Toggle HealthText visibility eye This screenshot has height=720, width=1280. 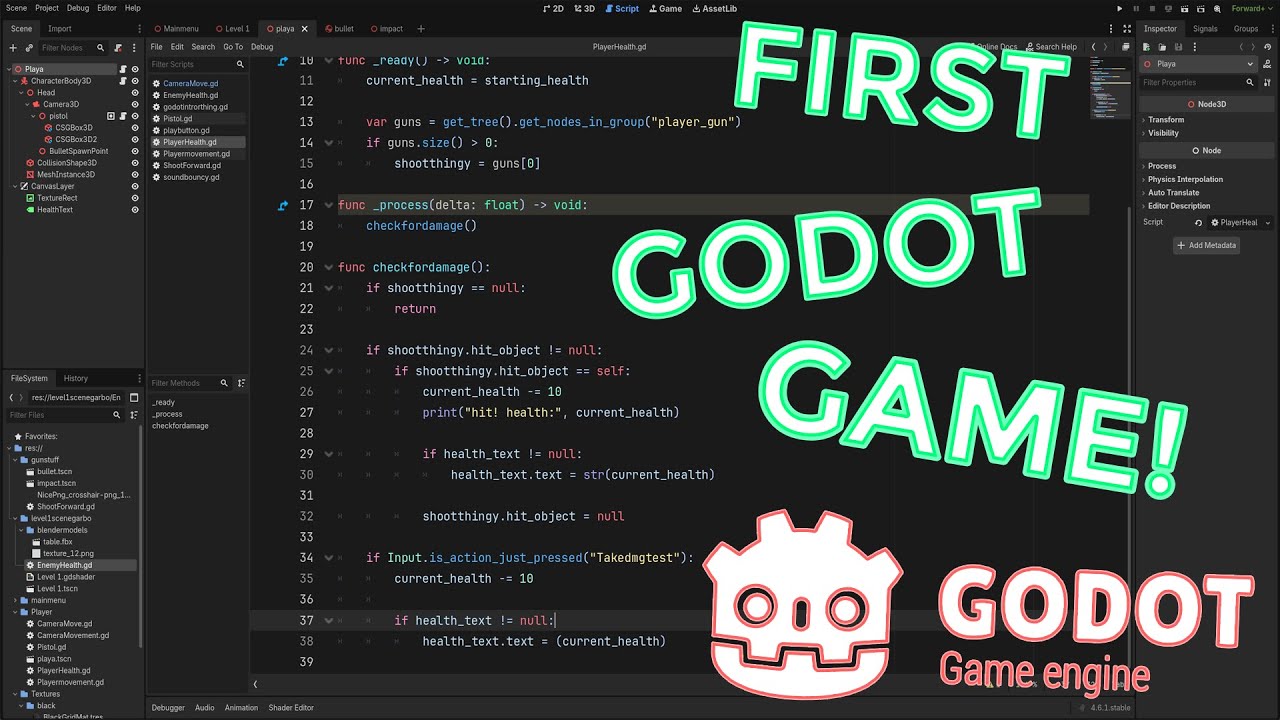click(135, 210)
